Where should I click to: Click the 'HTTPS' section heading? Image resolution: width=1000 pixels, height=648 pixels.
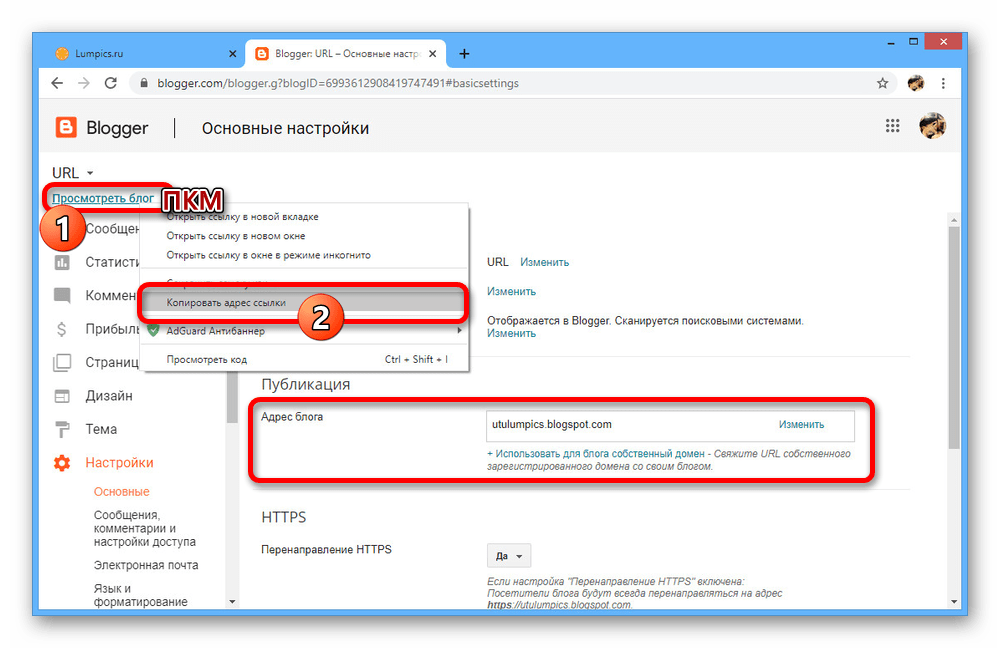[x=284, y=517]
